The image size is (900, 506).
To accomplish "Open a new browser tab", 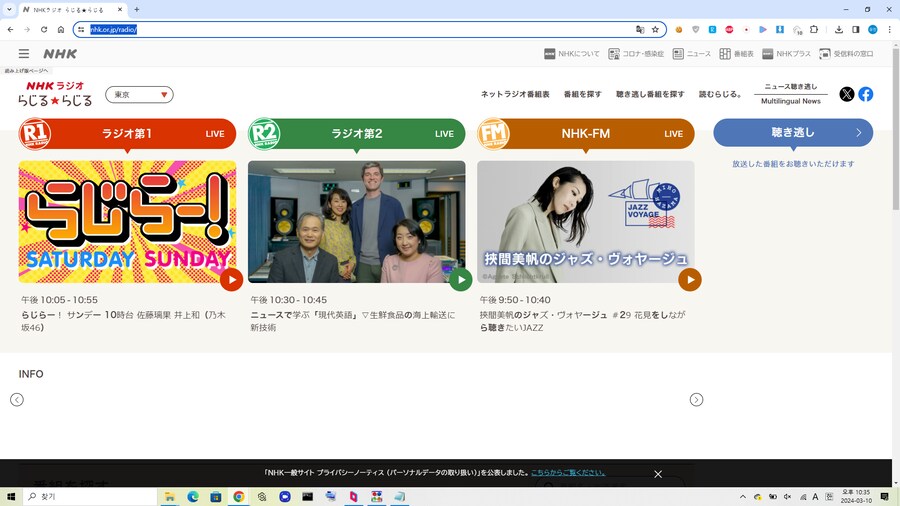I will pyautogui.click(x=137, y=9).
